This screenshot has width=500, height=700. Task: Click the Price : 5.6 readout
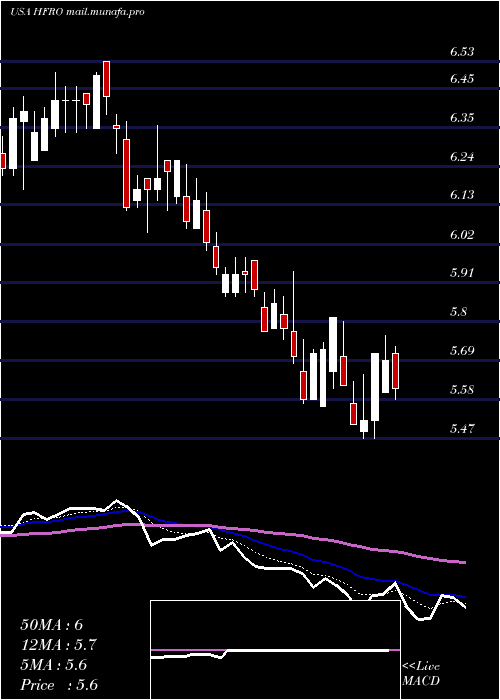[59, 685]
